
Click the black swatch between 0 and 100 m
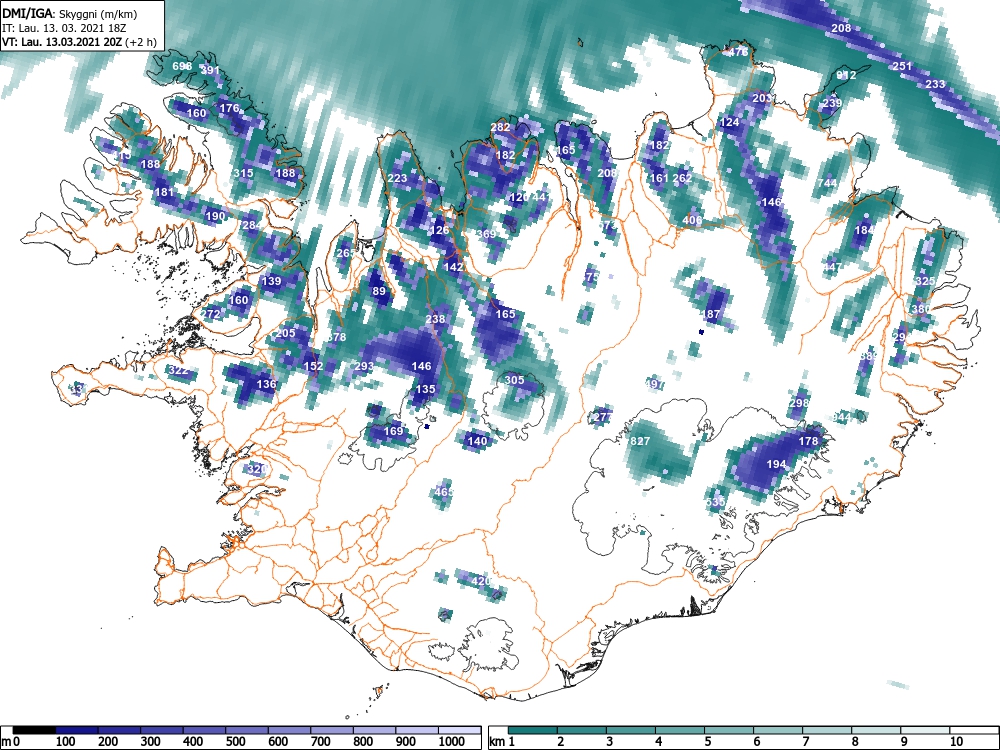point(34,730)
